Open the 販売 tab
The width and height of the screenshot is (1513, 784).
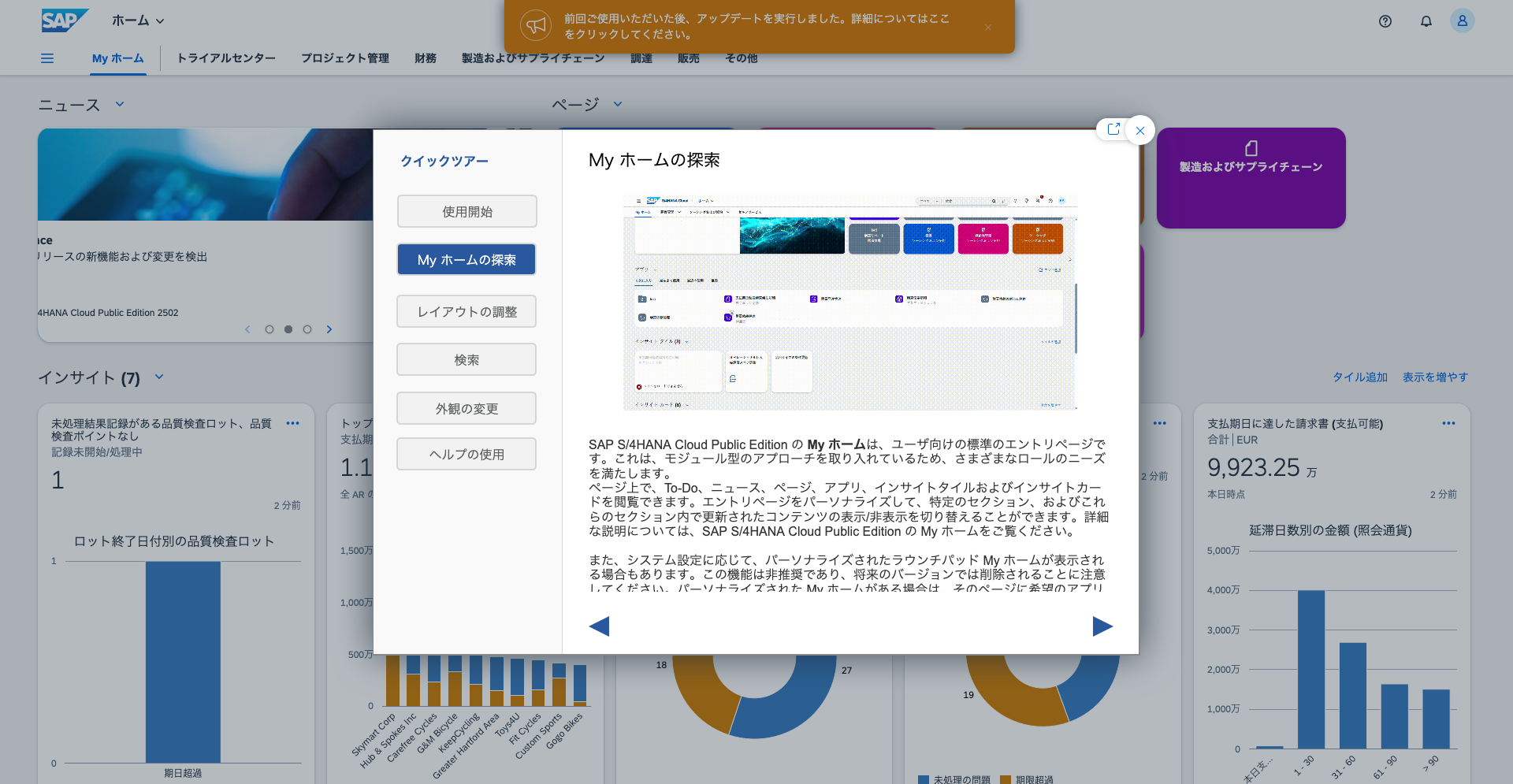pos(689,58)
